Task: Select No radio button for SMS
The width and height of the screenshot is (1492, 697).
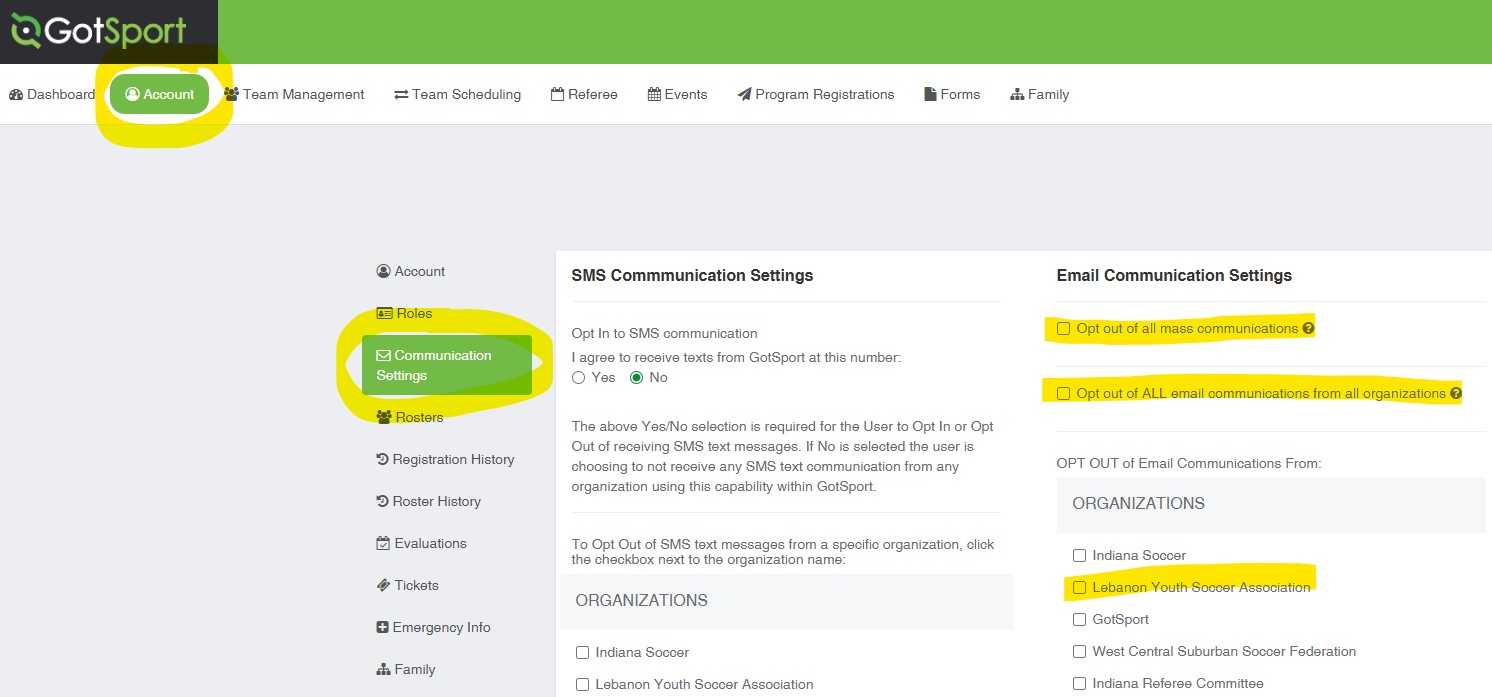Action: [x=636, y=377]
